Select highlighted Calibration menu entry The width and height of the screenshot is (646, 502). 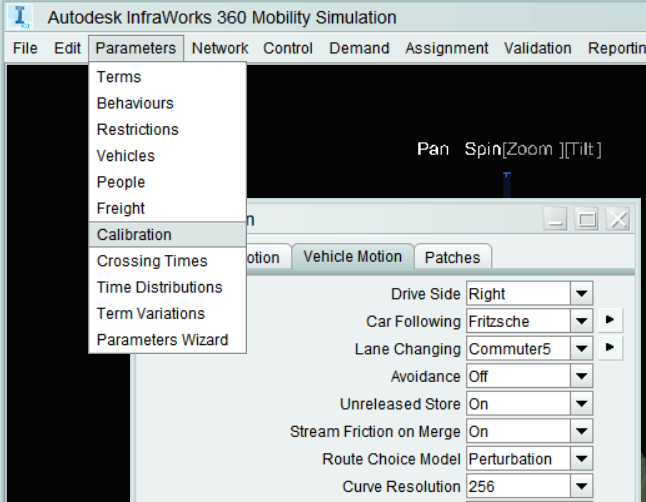click(167, 235)
